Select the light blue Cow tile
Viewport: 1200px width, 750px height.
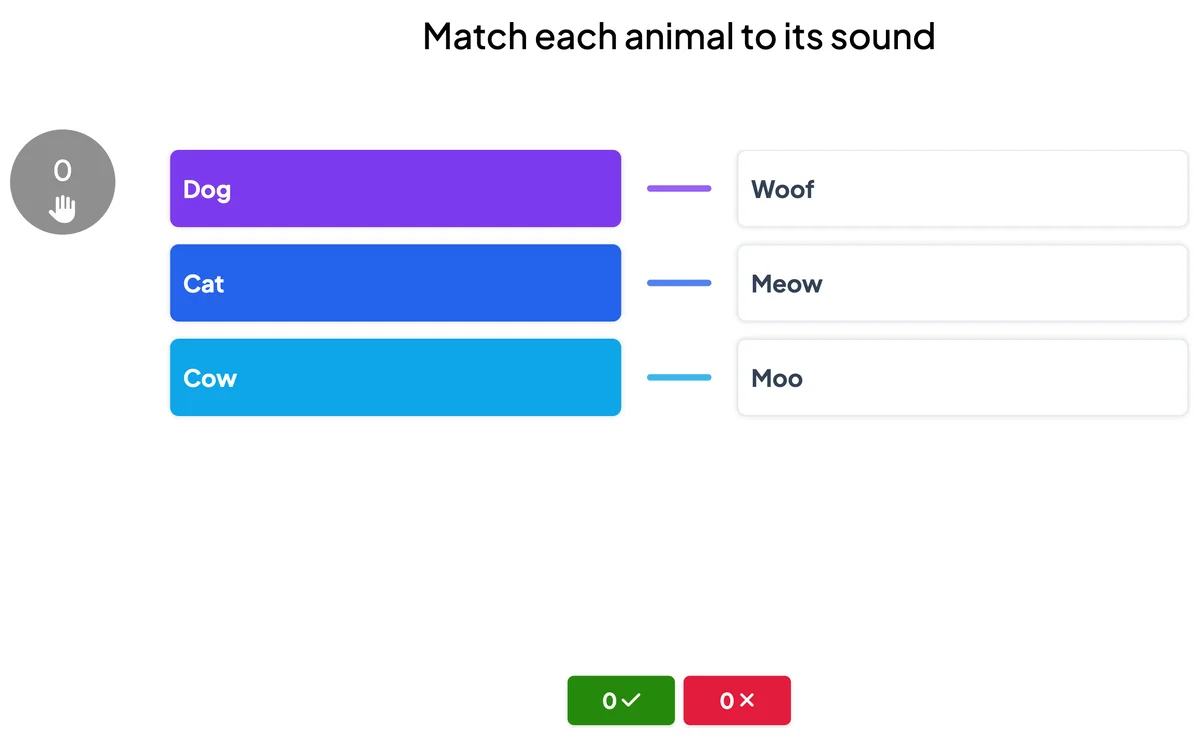coord(395,377)
